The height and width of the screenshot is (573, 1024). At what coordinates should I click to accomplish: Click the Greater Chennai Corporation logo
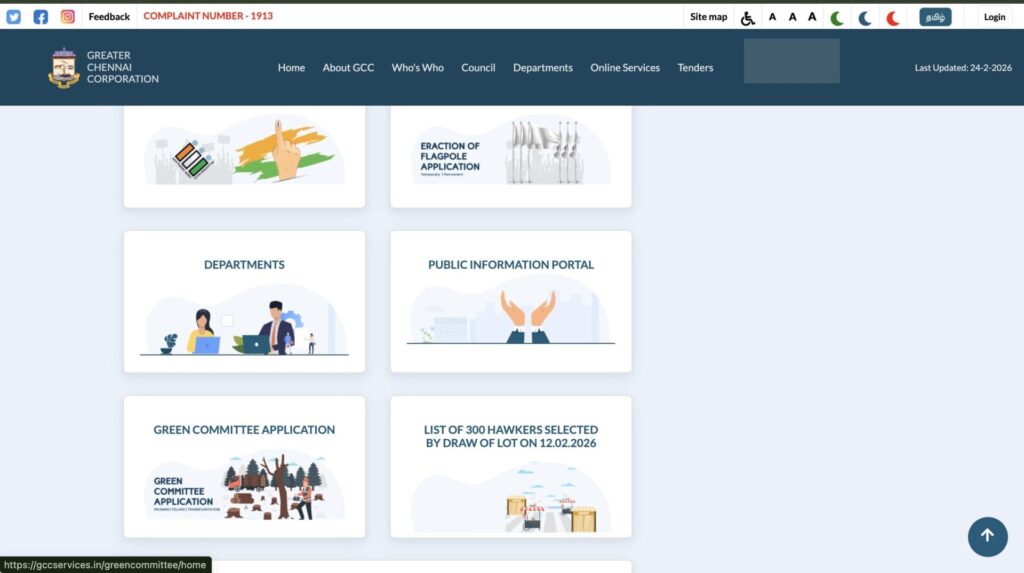point(64,67)
